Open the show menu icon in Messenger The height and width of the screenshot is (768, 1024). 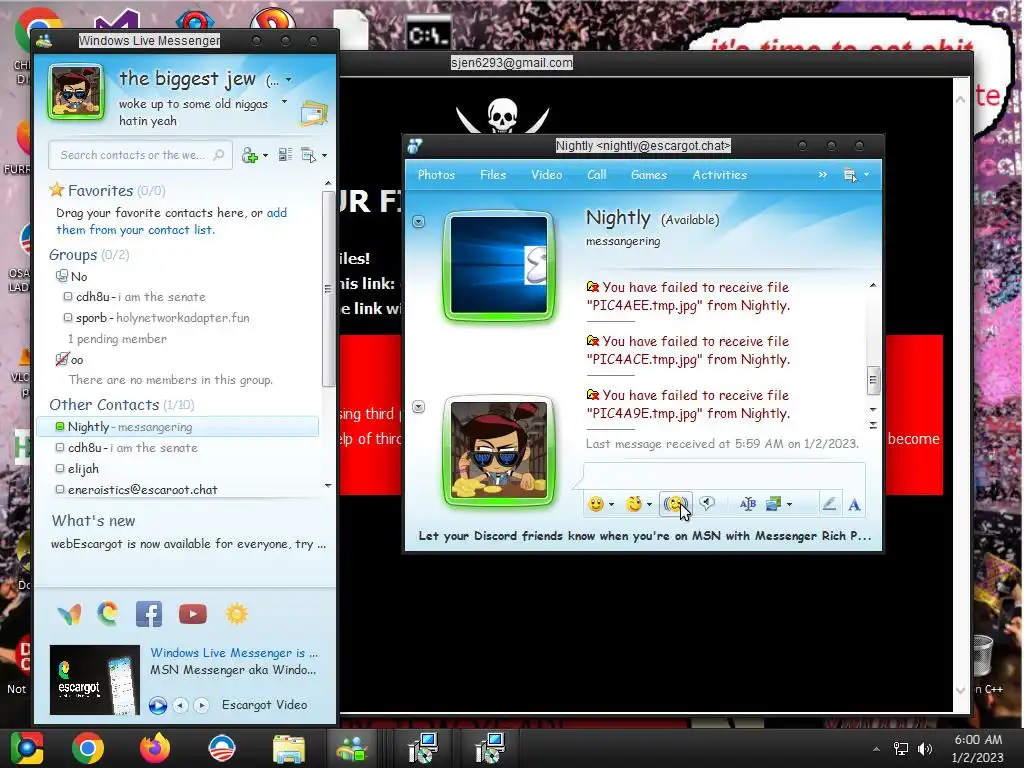click(308, 155)
